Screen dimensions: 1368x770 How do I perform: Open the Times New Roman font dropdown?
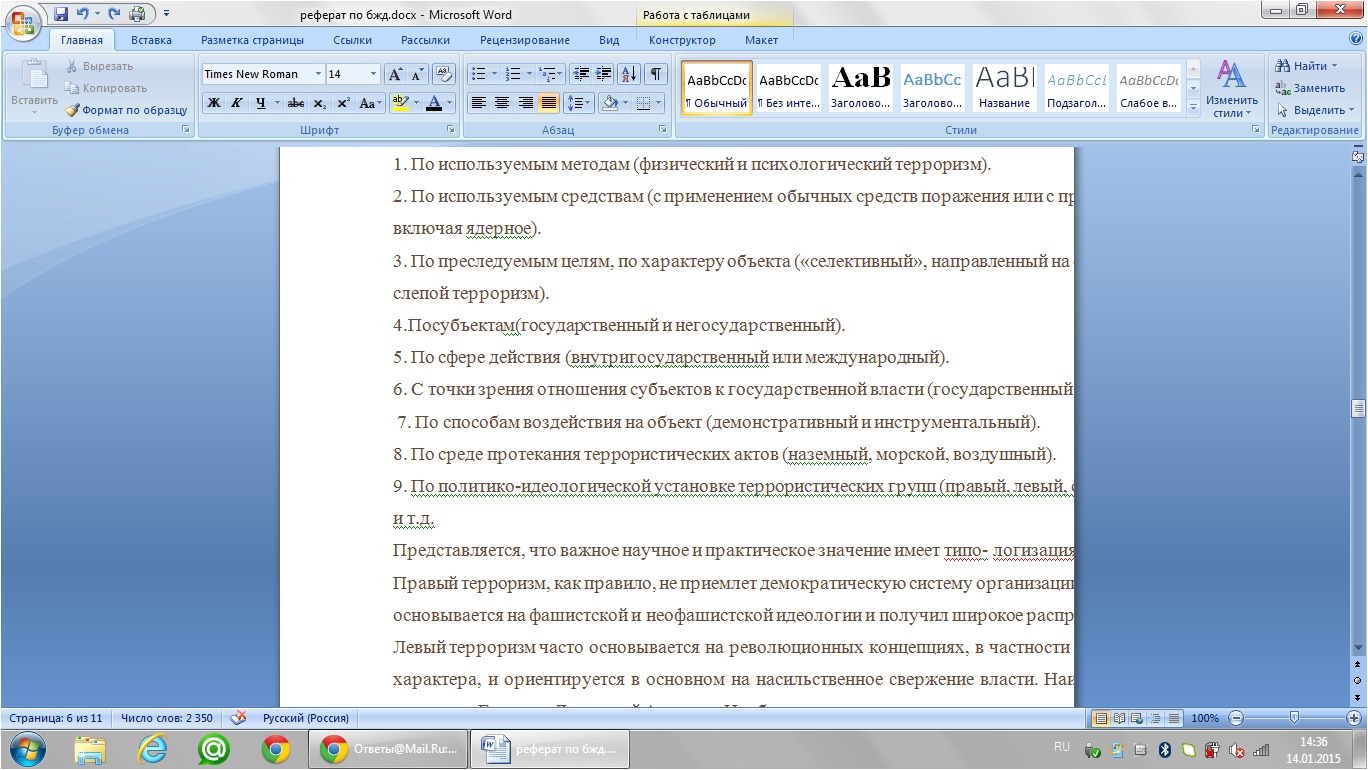pyautogui.click(x=318, y=74)
